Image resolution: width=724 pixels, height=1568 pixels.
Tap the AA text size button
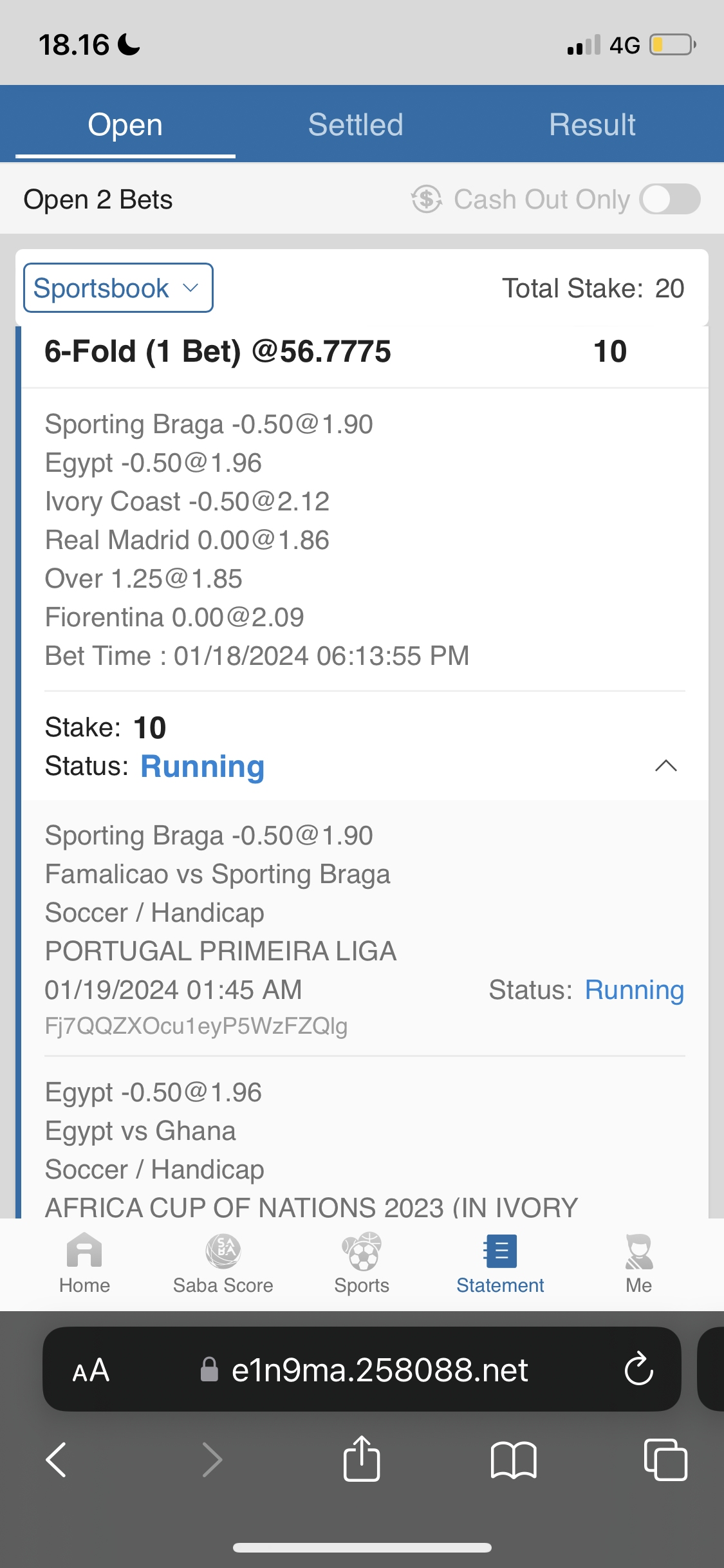click(91, 1370)
